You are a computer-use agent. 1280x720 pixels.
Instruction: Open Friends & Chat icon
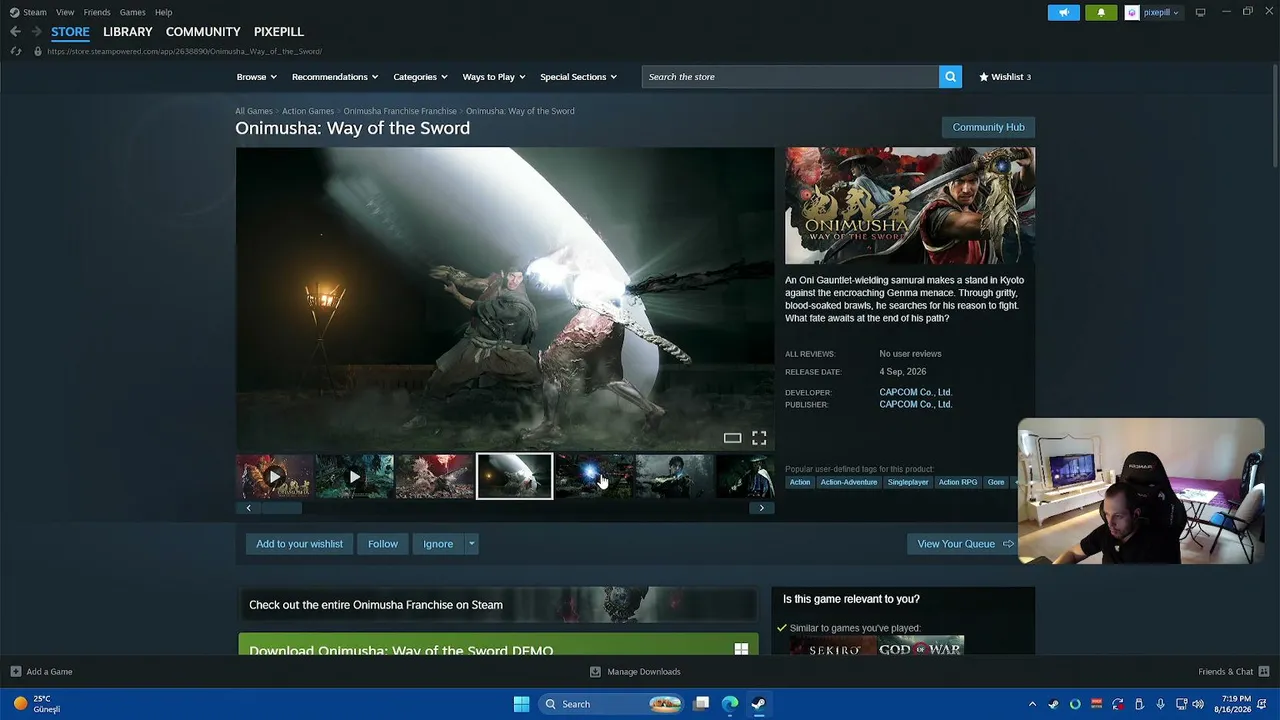point(1264,672)
